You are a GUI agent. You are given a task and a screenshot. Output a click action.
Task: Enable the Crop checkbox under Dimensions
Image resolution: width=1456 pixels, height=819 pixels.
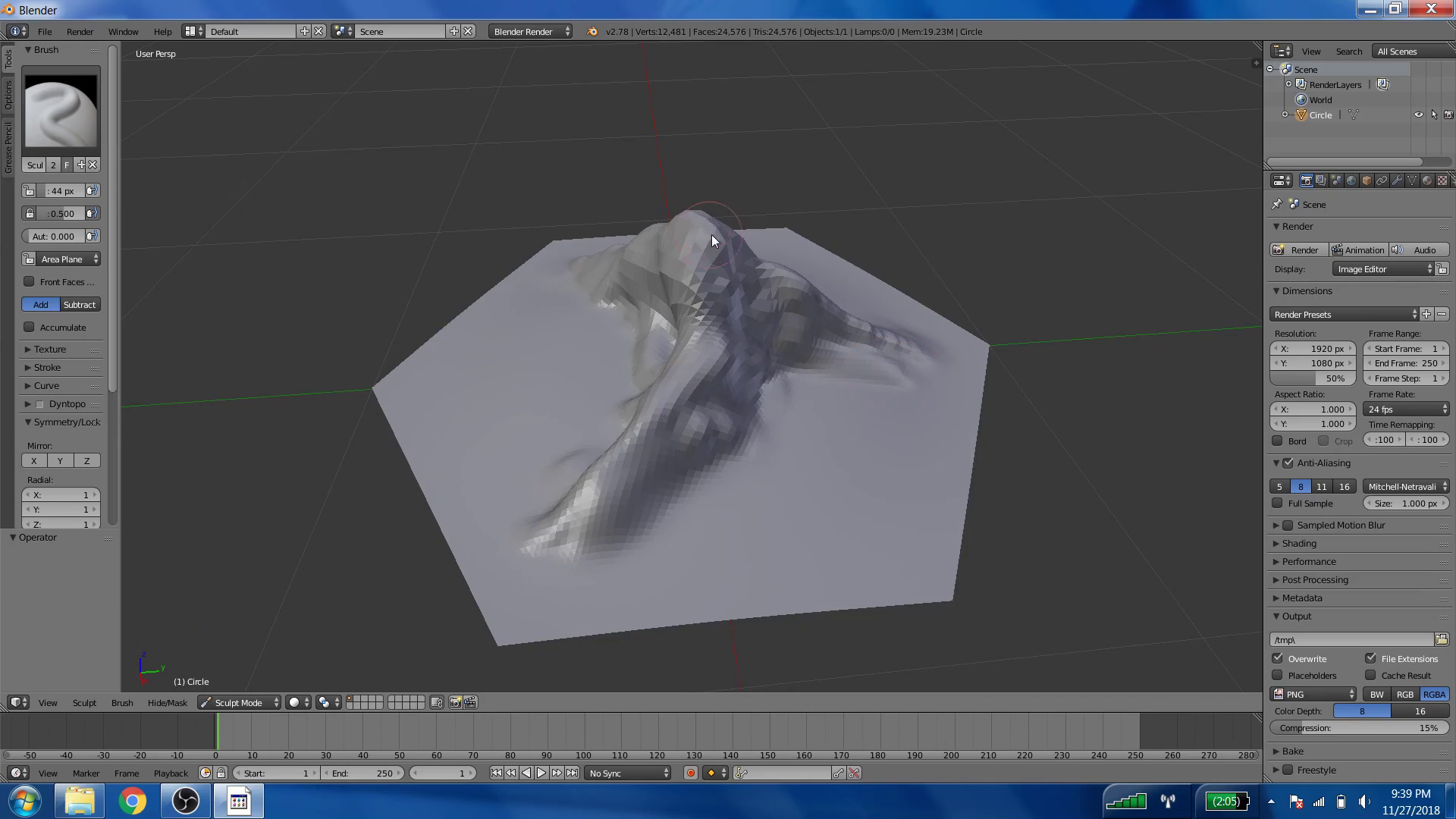[1323, 441]
